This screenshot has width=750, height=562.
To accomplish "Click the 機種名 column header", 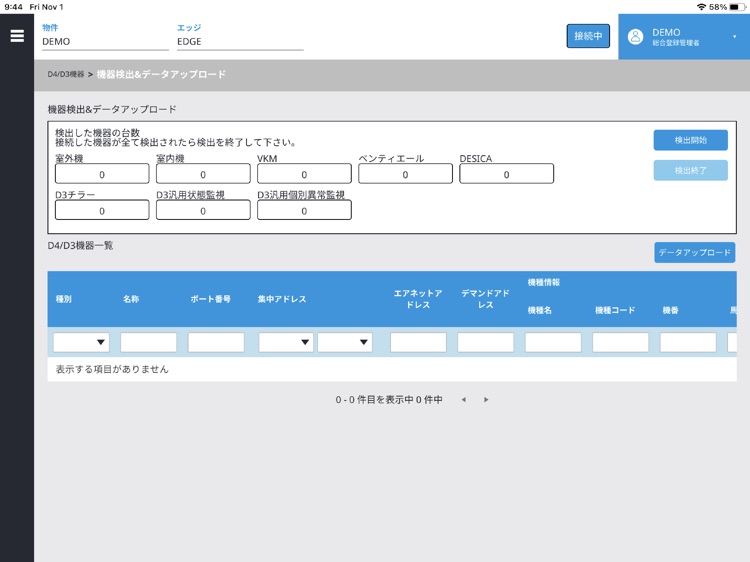I will (540, 310).
